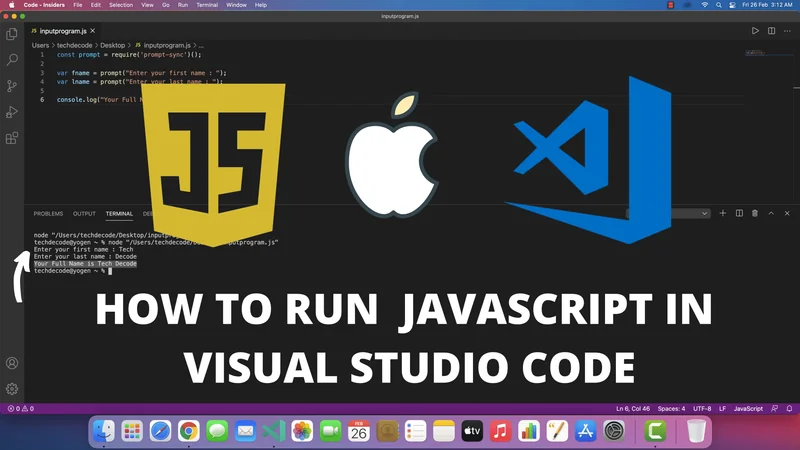The height and width of the screenshot is (450, 800).
Task: Open the Run and Debug view
Action: pyautogui.click(x=12, y=112)
